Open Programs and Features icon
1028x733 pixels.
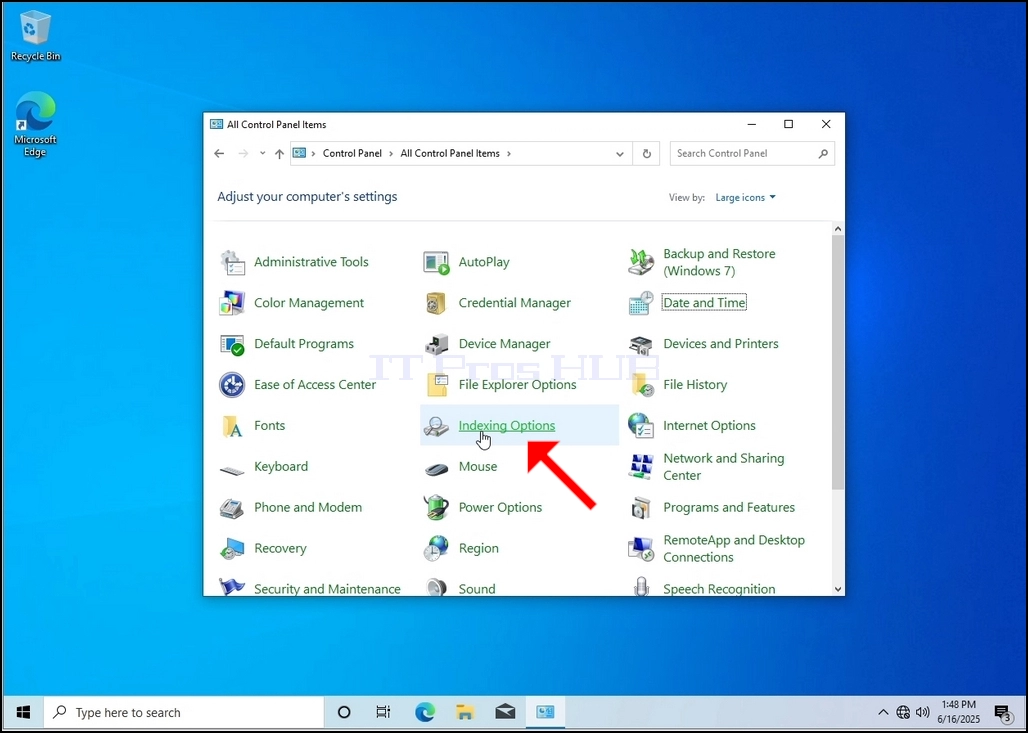(x=641, y=508)
